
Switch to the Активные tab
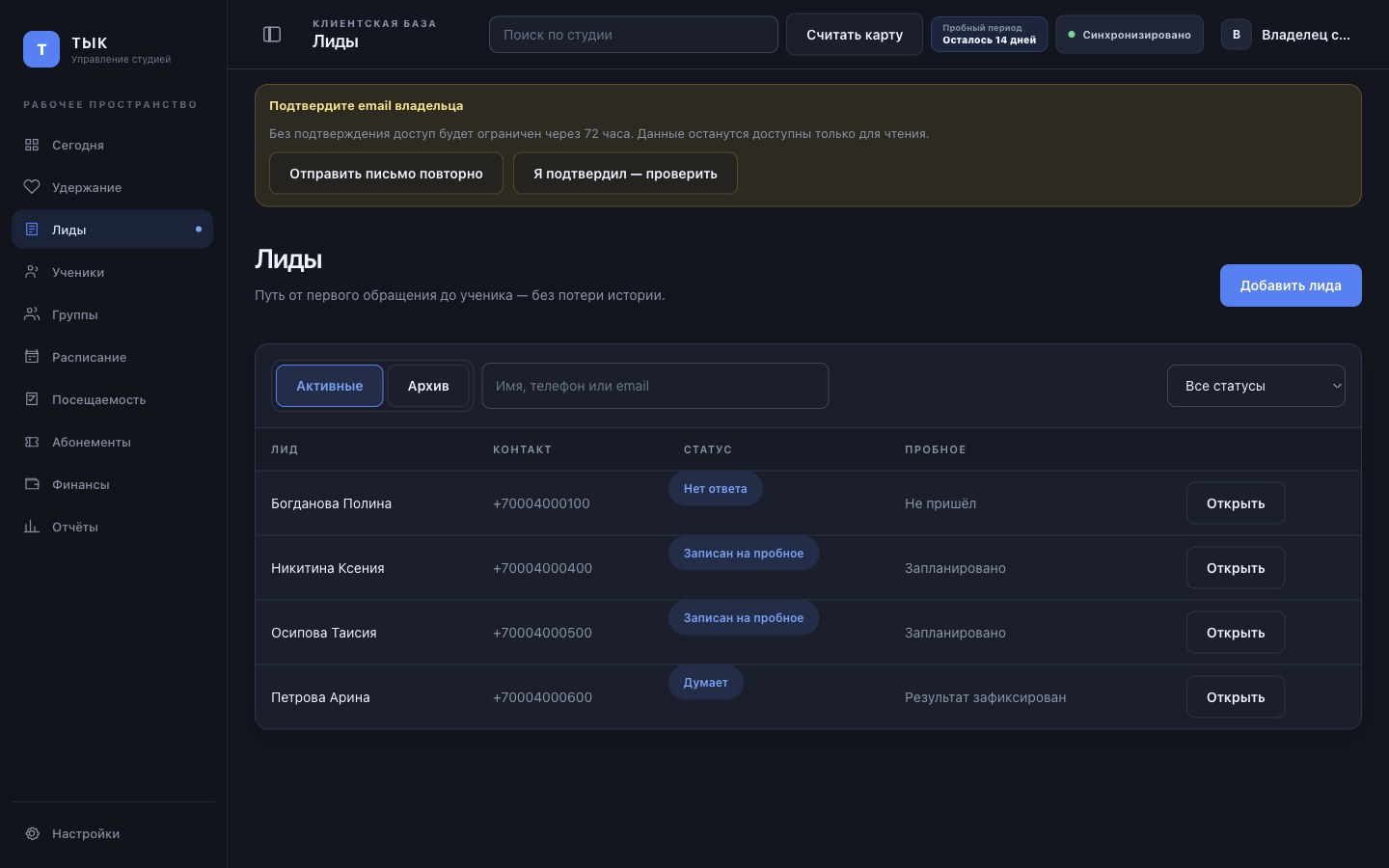click(330, 386)
